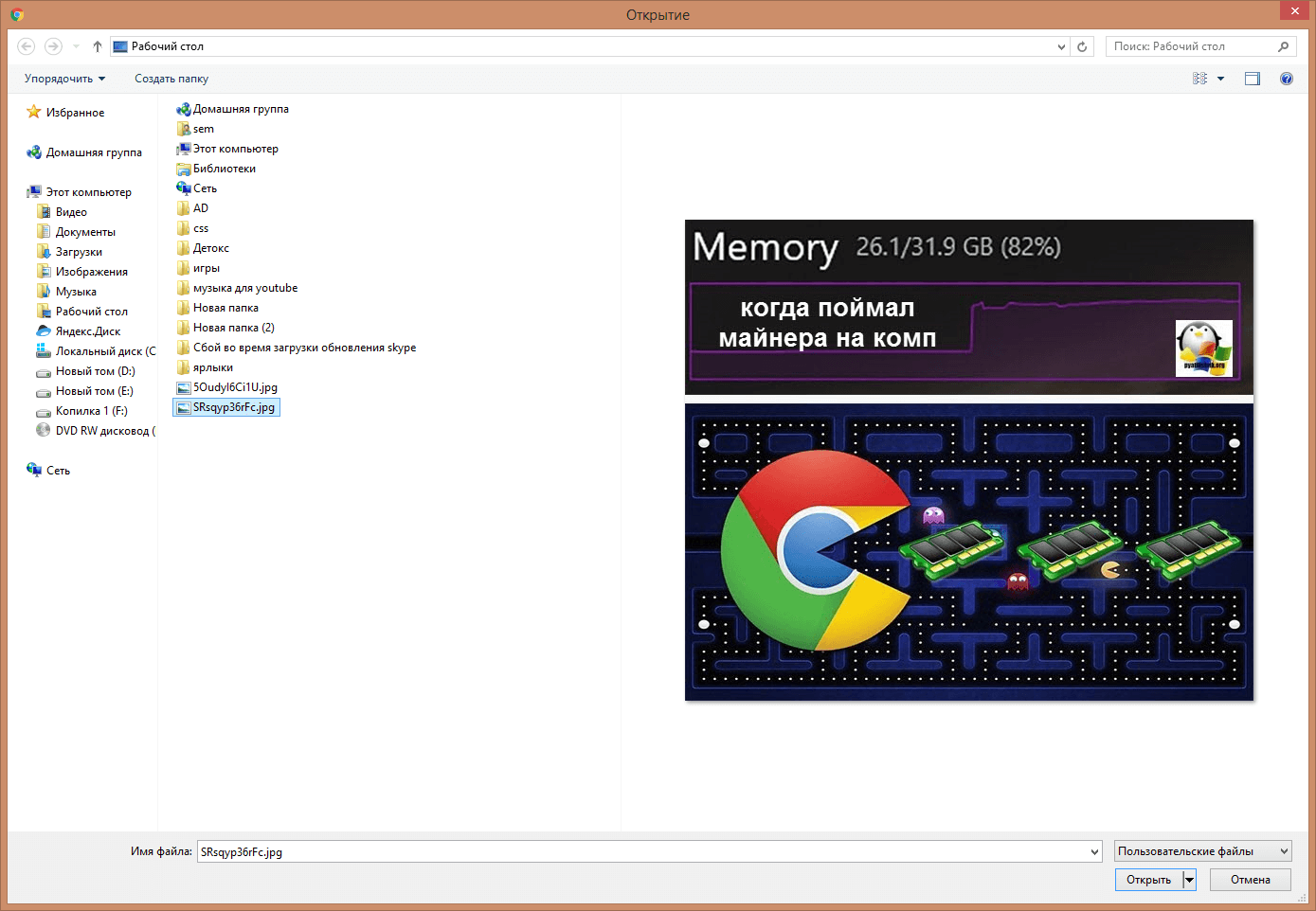Click the Chrome icon in title bar

tap(16, 14)
